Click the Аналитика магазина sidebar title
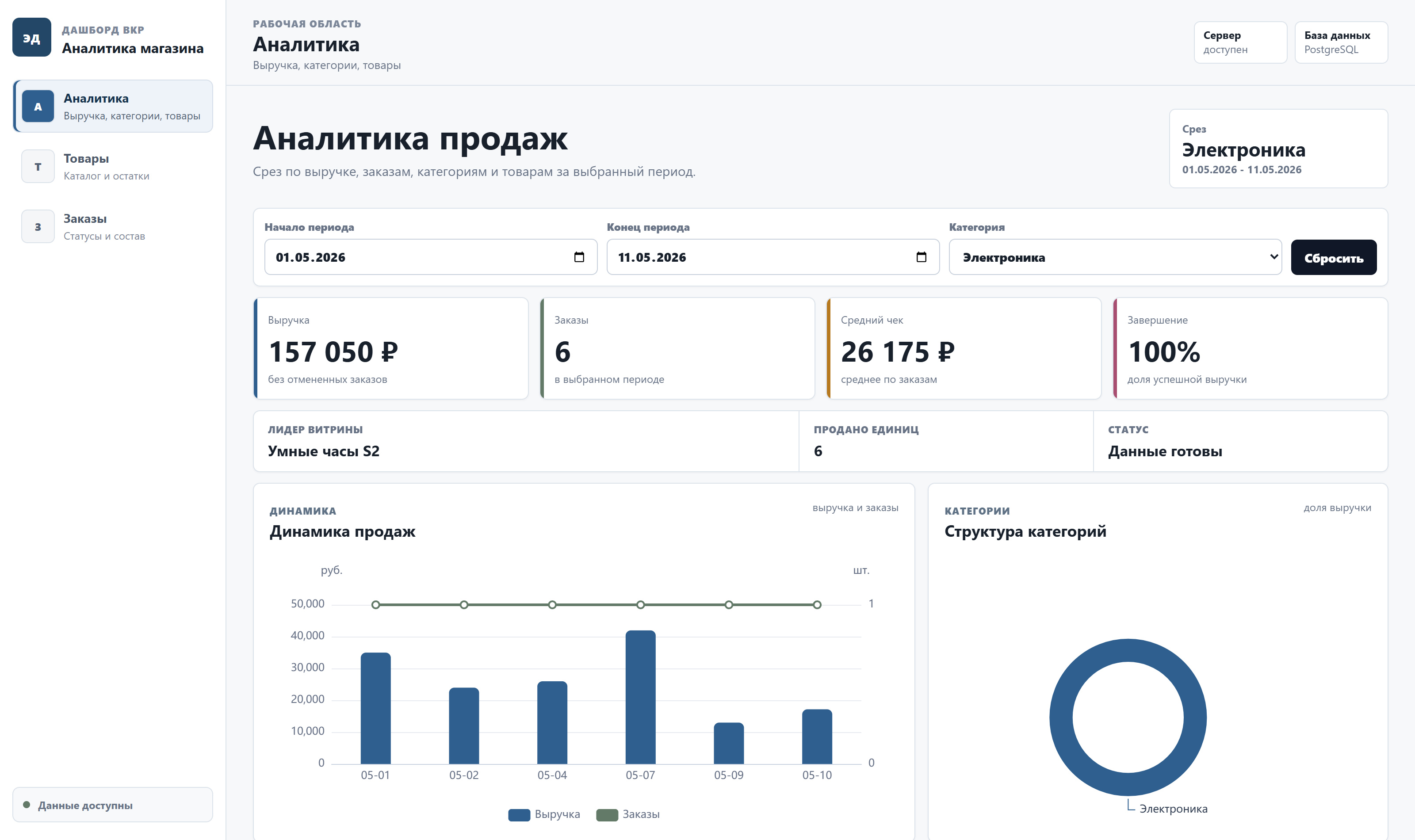This screenshot has width=1415, height=840. [133, 48]
